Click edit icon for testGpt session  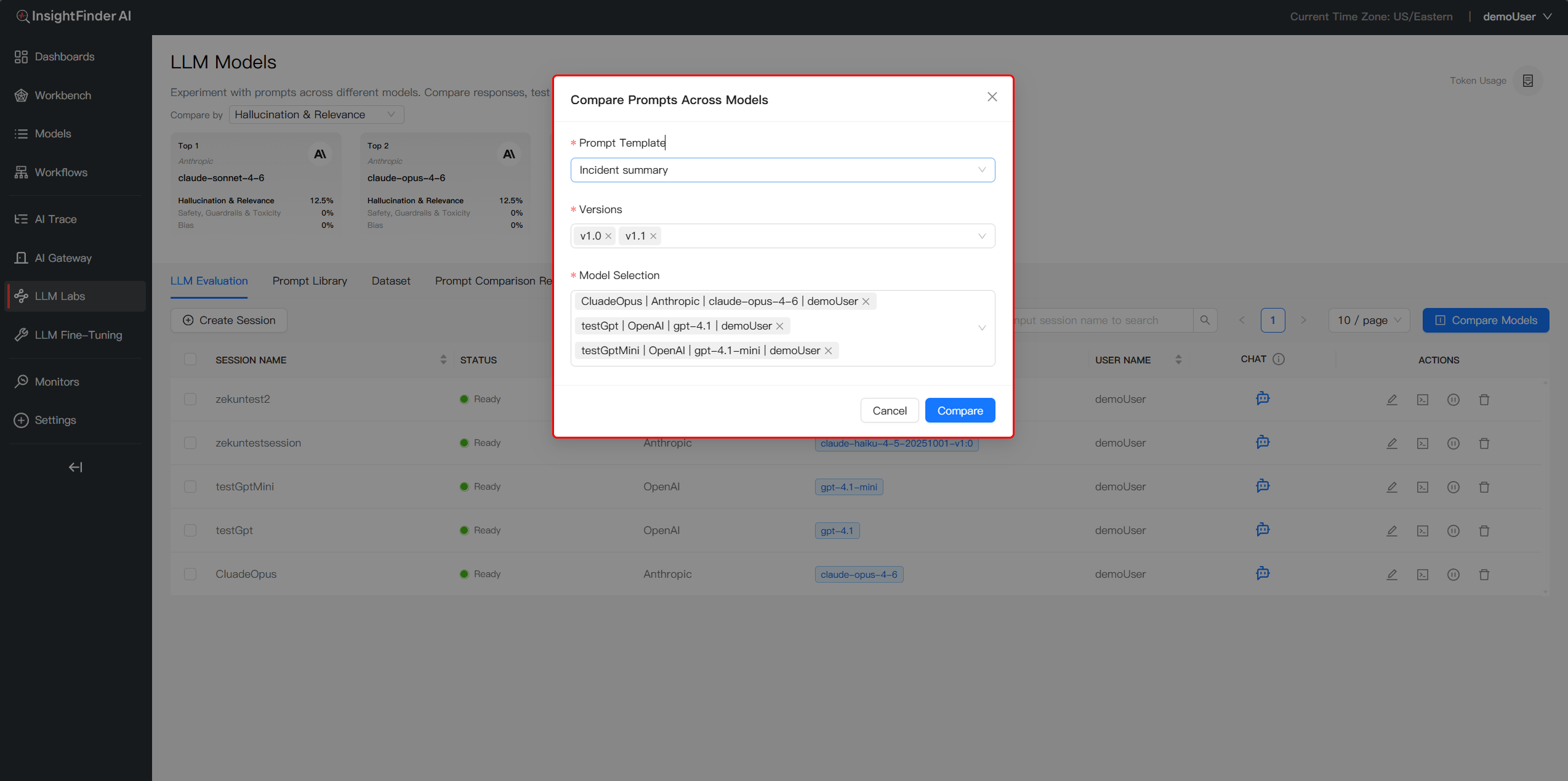(1391, 530)
